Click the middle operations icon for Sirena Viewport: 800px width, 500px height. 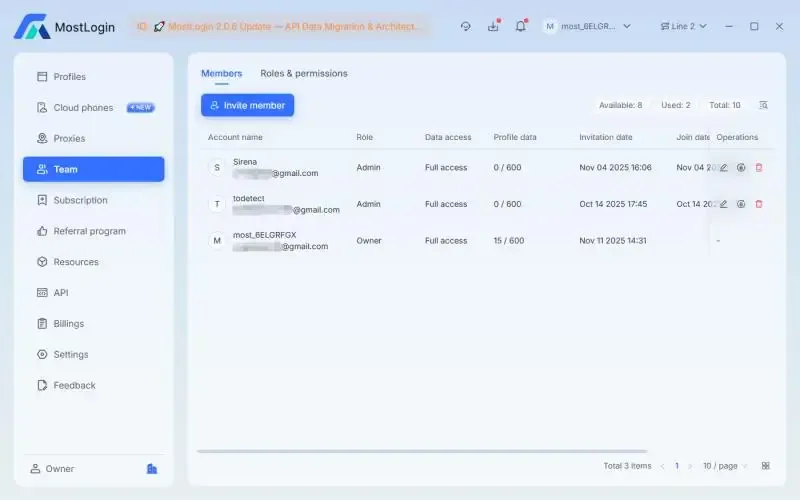741,168
